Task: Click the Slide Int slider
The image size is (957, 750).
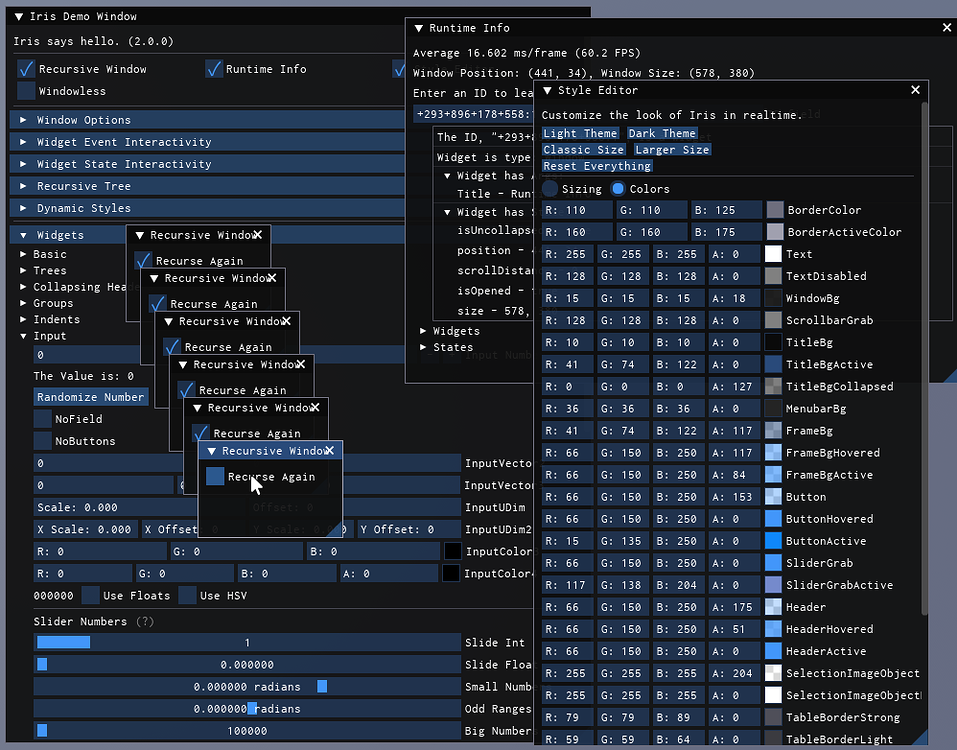Action: pos(246,642)
